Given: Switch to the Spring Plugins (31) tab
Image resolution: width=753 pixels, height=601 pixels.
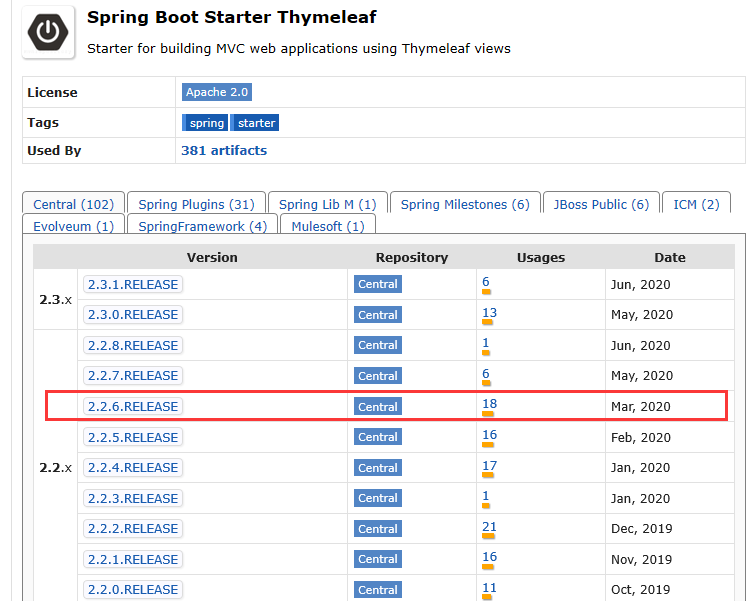Looking at the screenshot, I should click(196, 204).
